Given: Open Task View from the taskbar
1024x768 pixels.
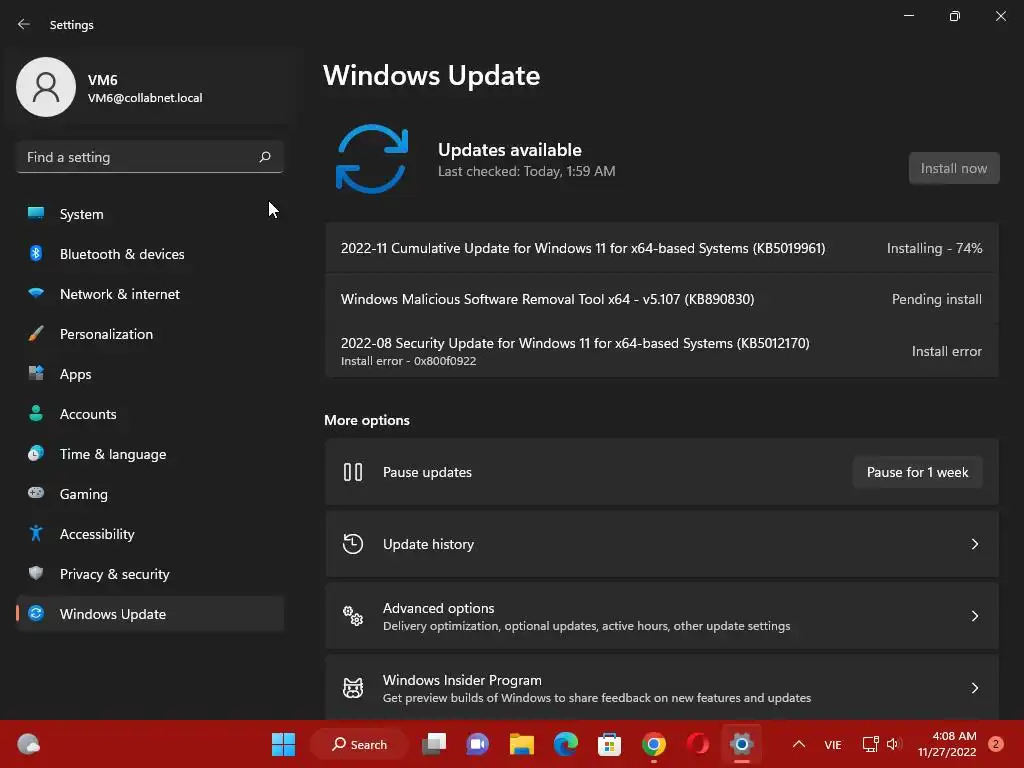Looking at the screenshot, I should (434, 744).
